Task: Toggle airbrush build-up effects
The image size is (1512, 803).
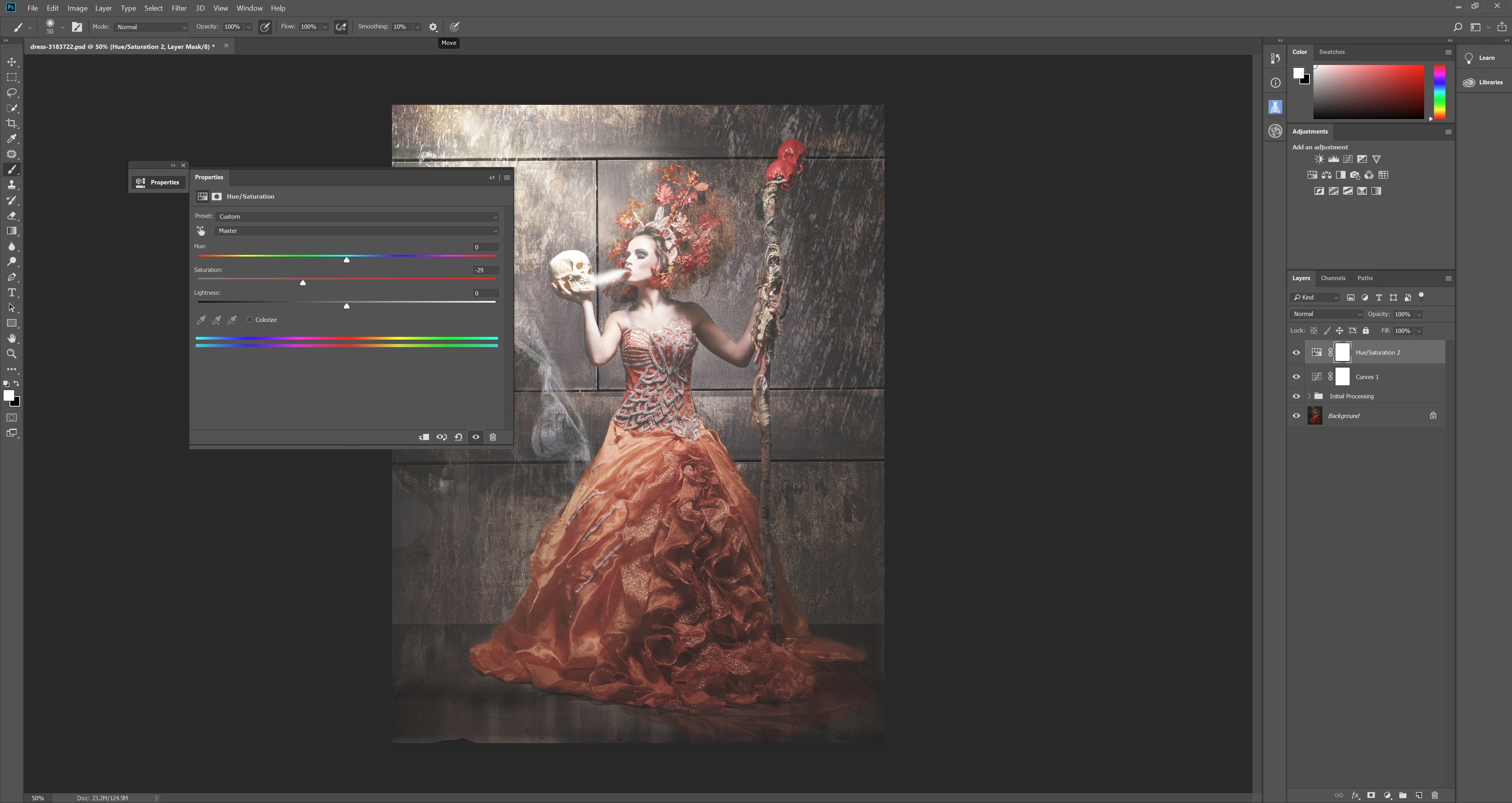Action: pos(341,27)
